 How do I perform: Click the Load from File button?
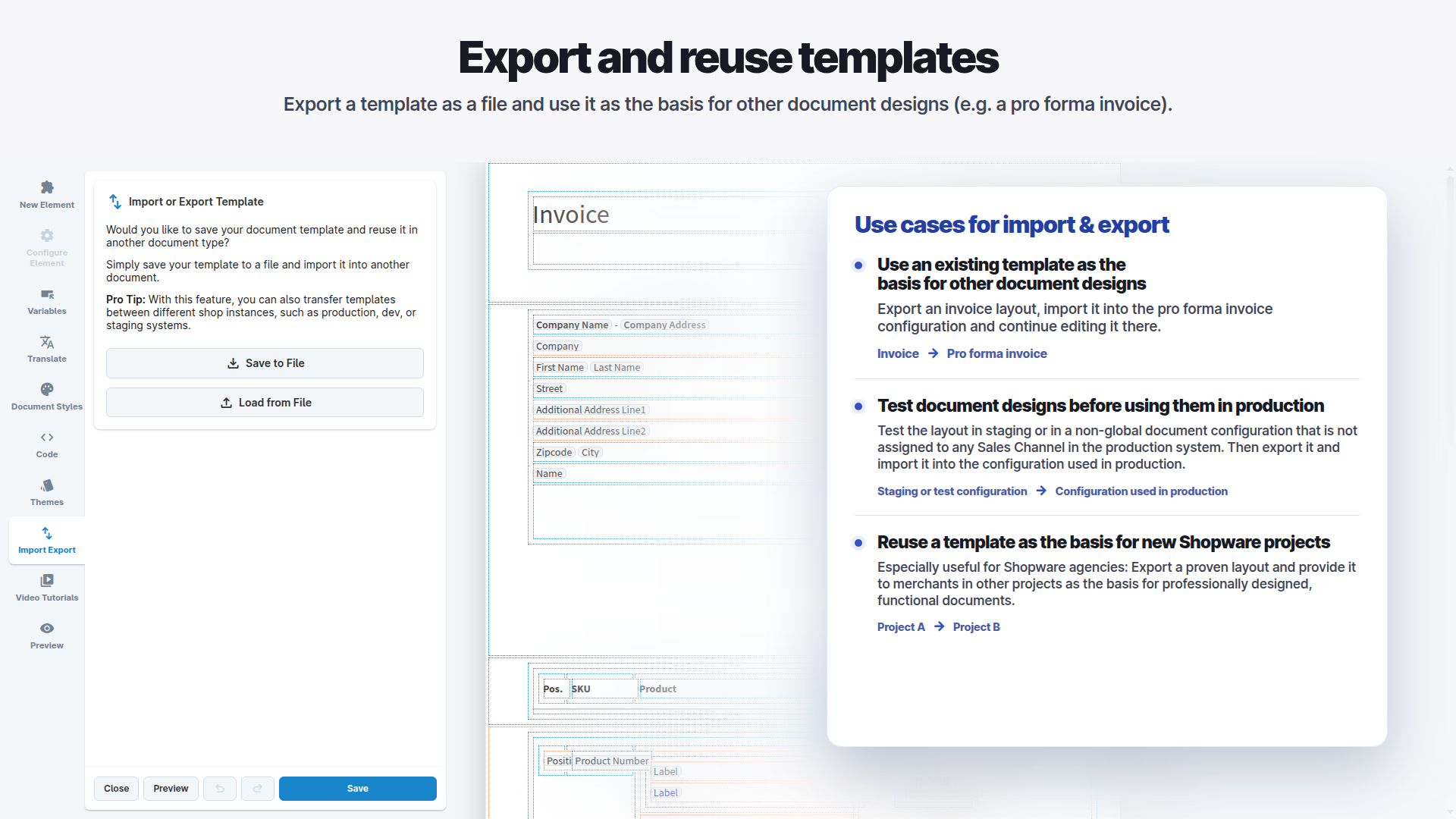click(x=265, y=403)
